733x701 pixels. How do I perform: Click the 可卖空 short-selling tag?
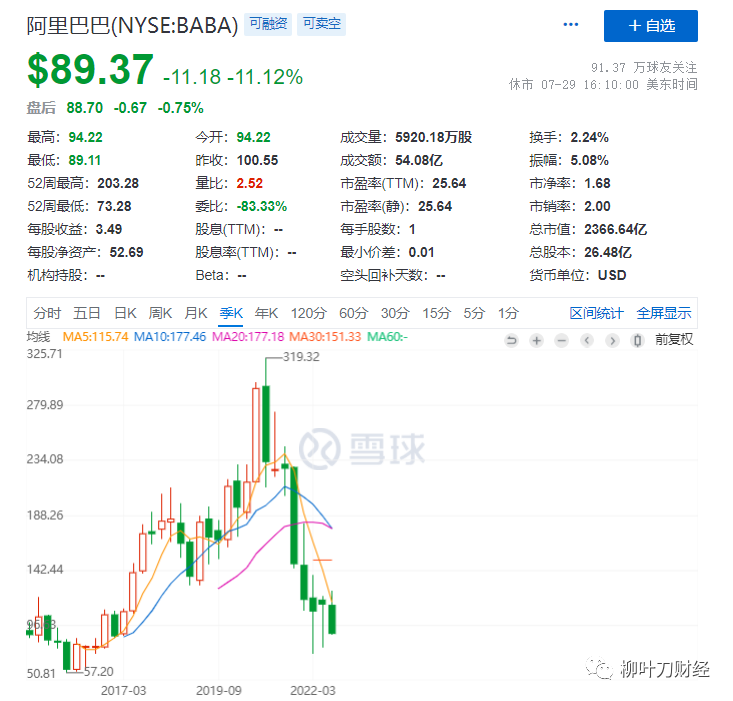(x=321, y=24)
